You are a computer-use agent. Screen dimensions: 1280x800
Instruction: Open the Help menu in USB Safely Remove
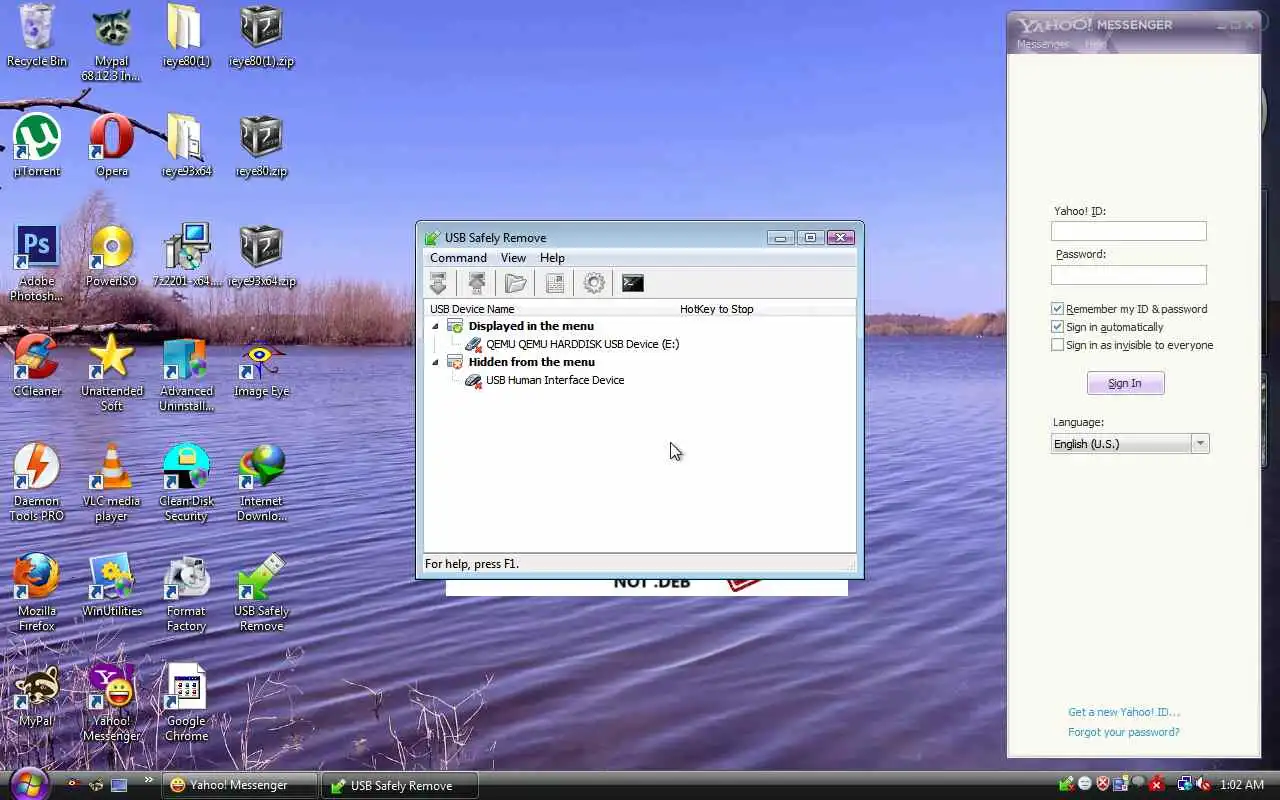click(552, 258)
